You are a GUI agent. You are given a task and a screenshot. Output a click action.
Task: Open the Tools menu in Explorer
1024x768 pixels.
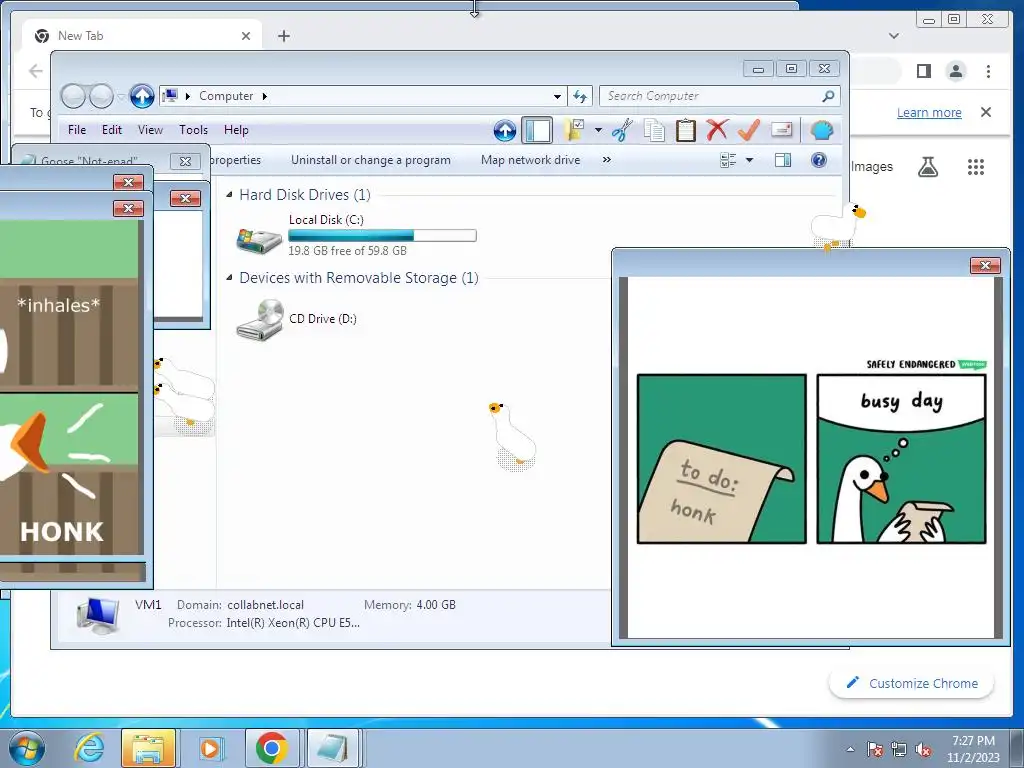(193, 130)
